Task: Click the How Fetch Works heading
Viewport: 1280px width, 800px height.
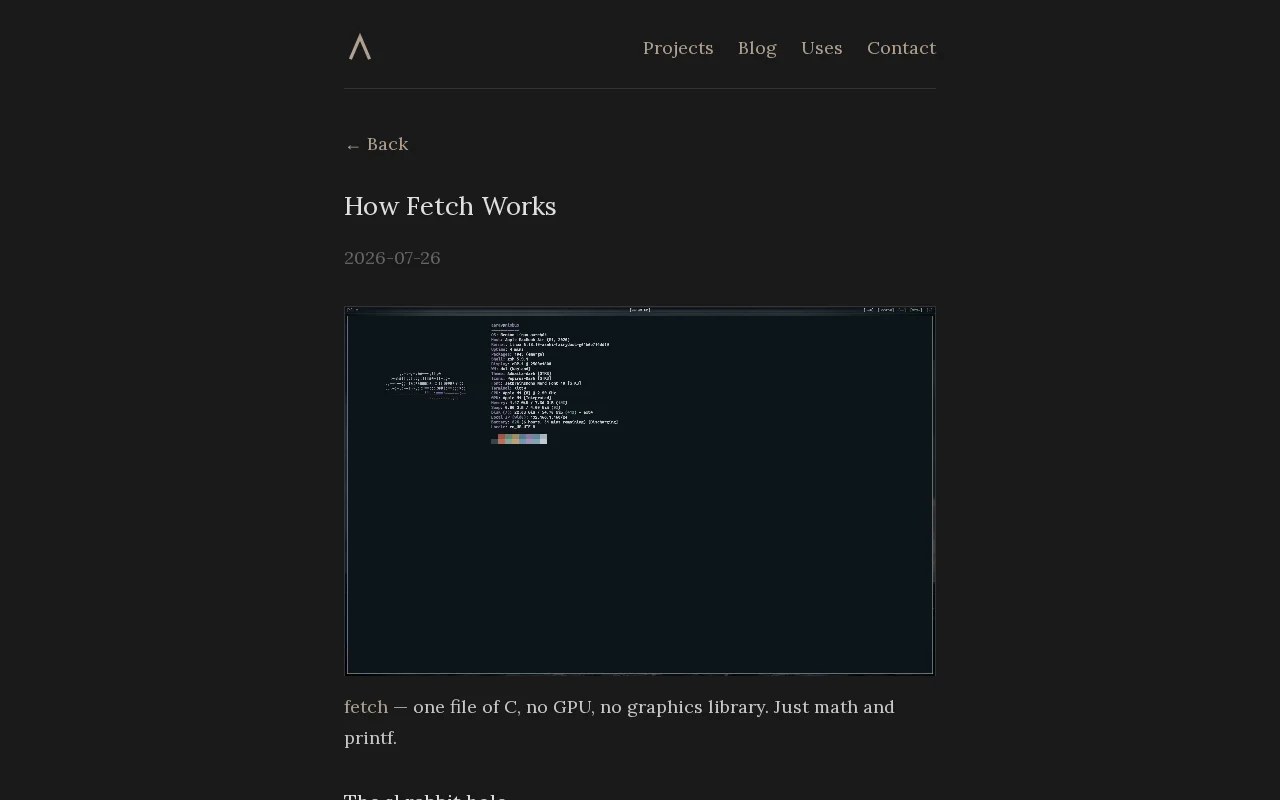Action: tap(450, 206)
